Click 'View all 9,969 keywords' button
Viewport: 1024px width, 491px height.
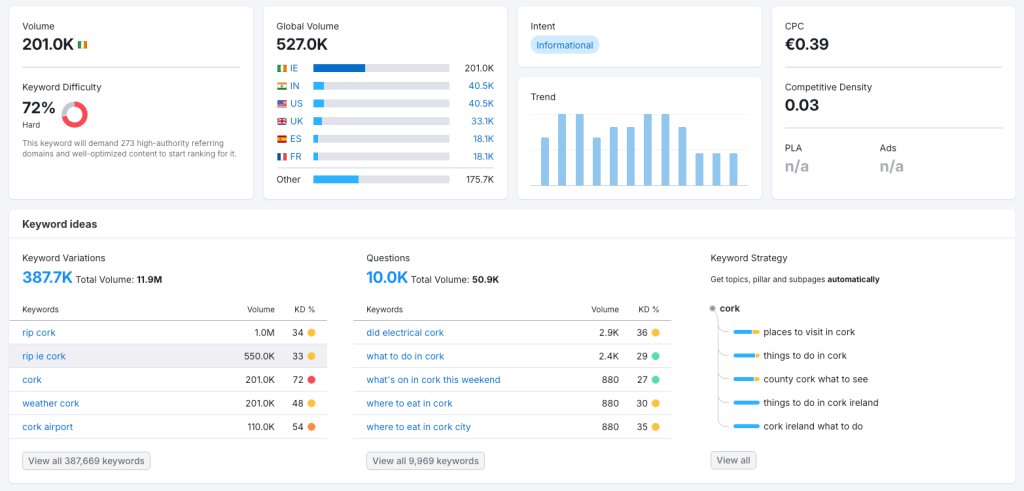[x=425, y=461]
